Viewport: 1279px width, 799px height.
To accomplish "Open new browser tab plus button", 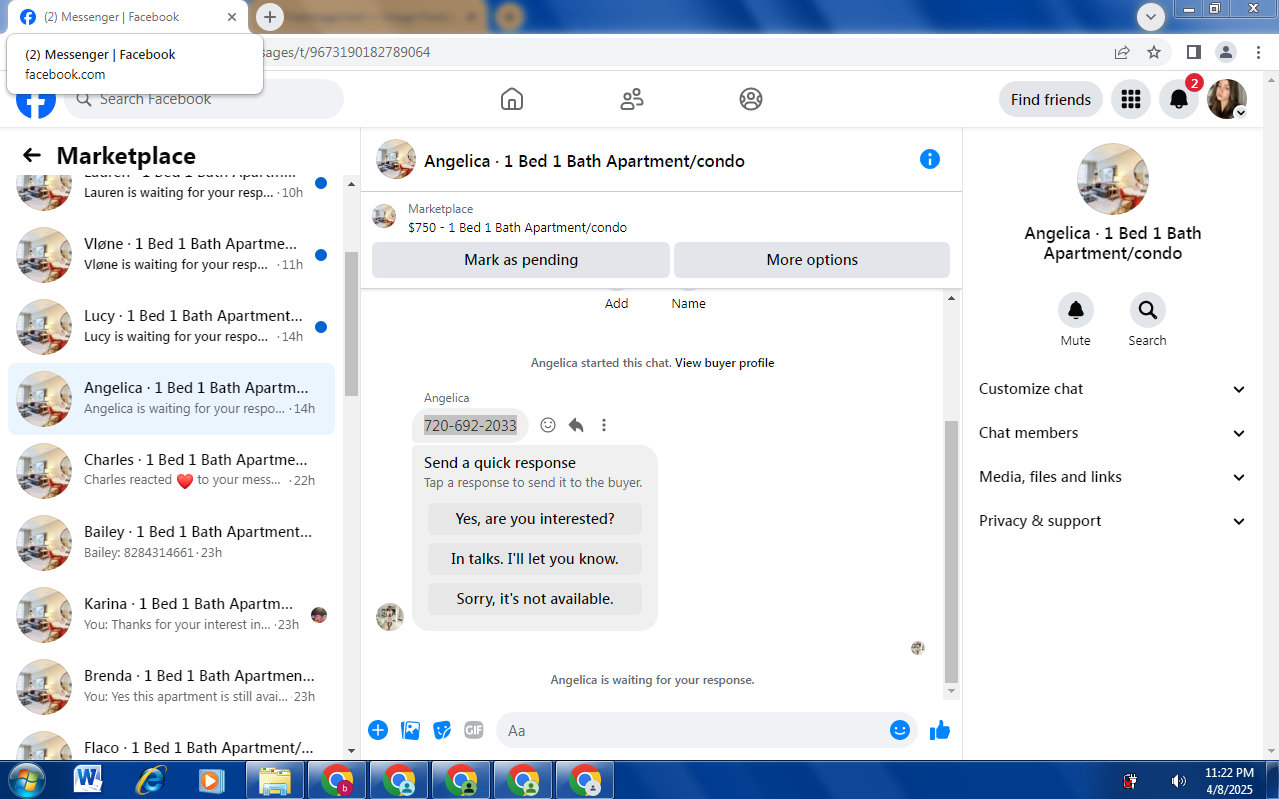I will point(270,17).
